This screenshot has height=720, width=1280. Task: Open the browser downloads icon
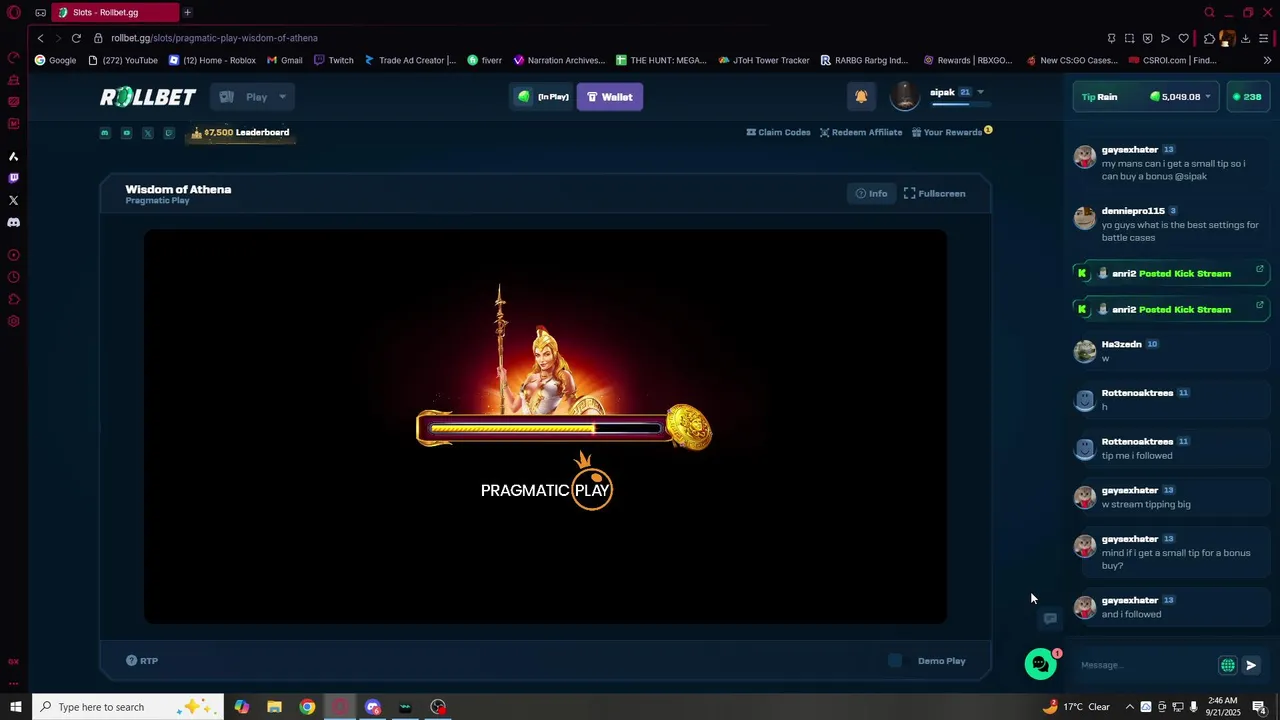point(1245,38)
